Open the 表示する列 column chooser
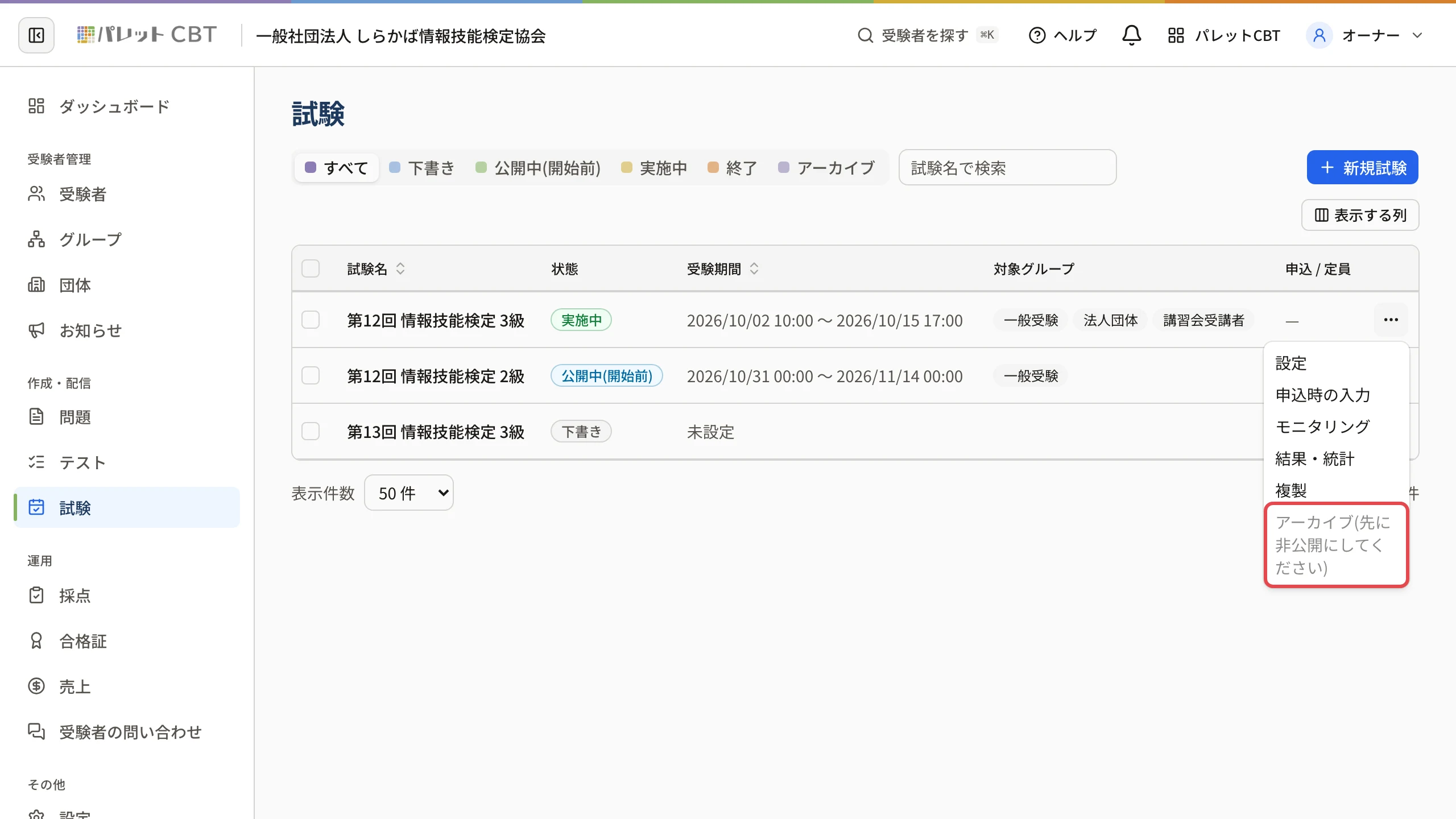This screenshot has width=1456, height=819. (x=1360, y=215)
